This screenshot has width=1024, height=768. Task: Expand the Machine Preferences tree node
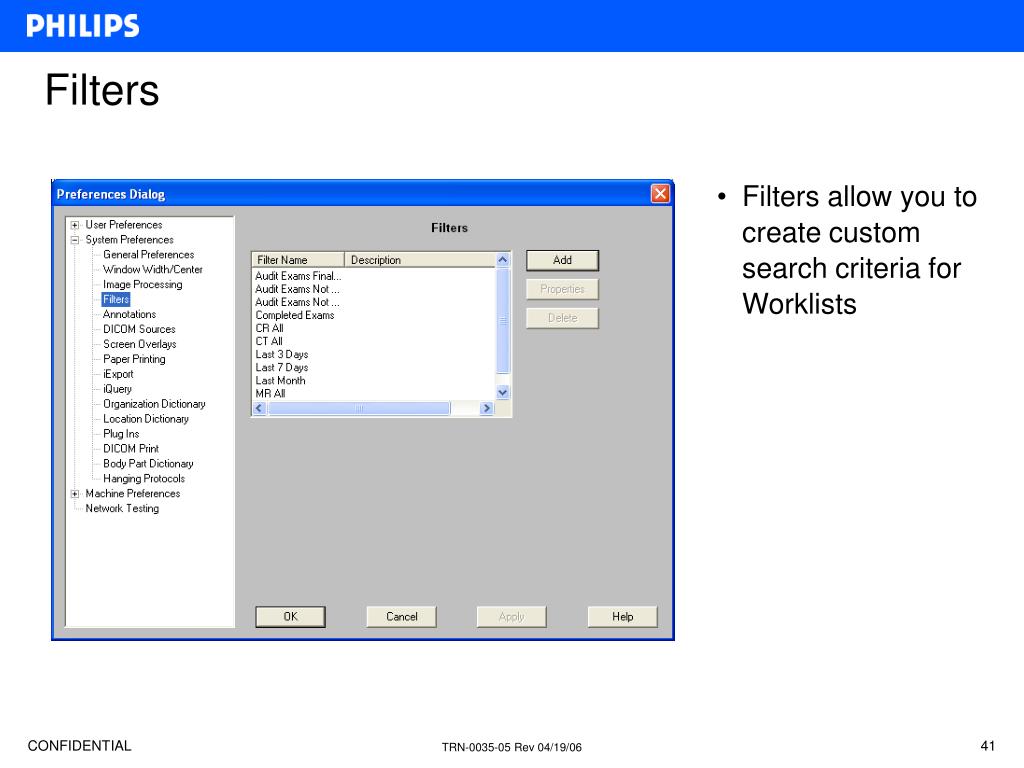[75, 494]
